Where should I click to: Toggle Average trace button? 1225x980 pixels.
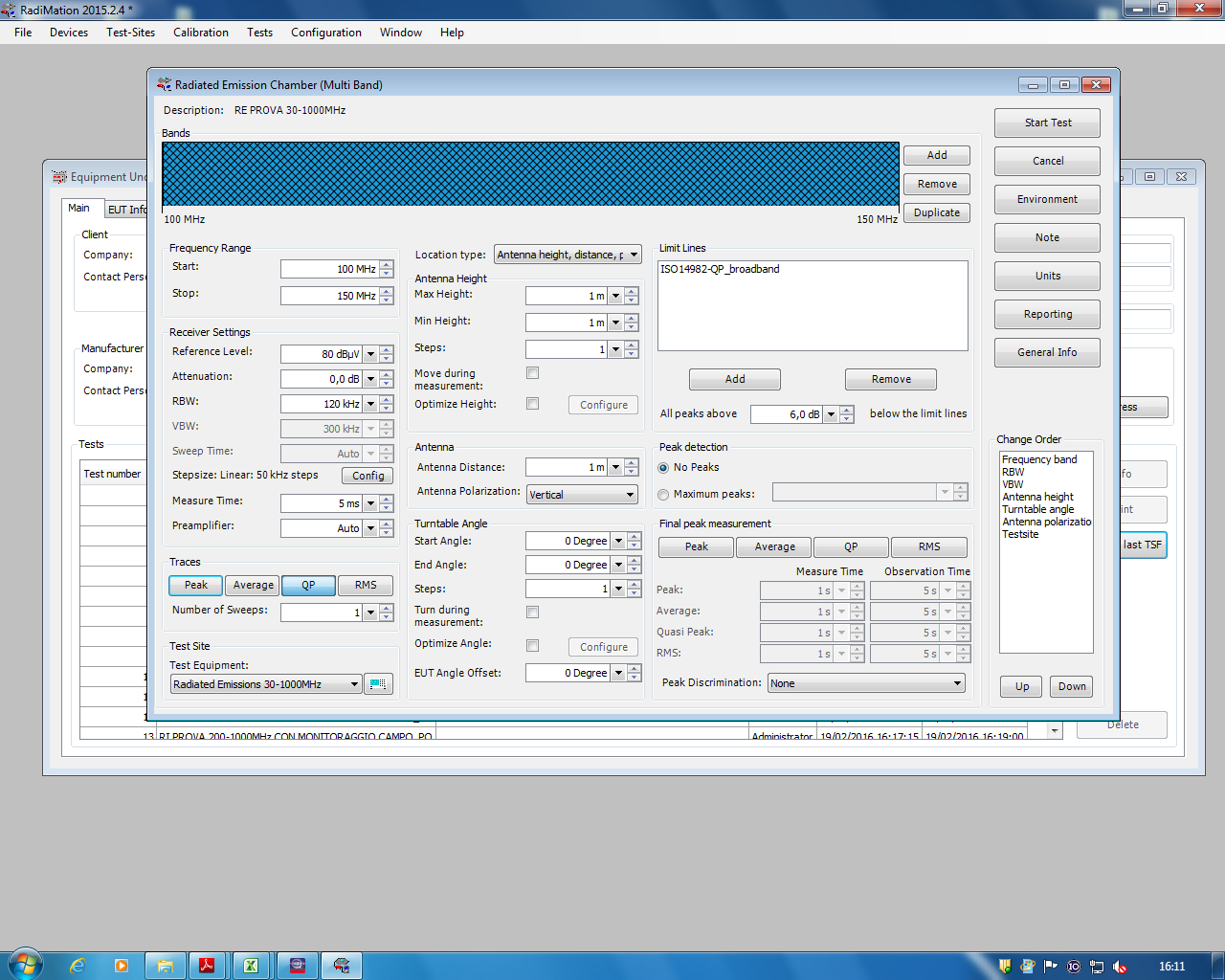[254, 585]
